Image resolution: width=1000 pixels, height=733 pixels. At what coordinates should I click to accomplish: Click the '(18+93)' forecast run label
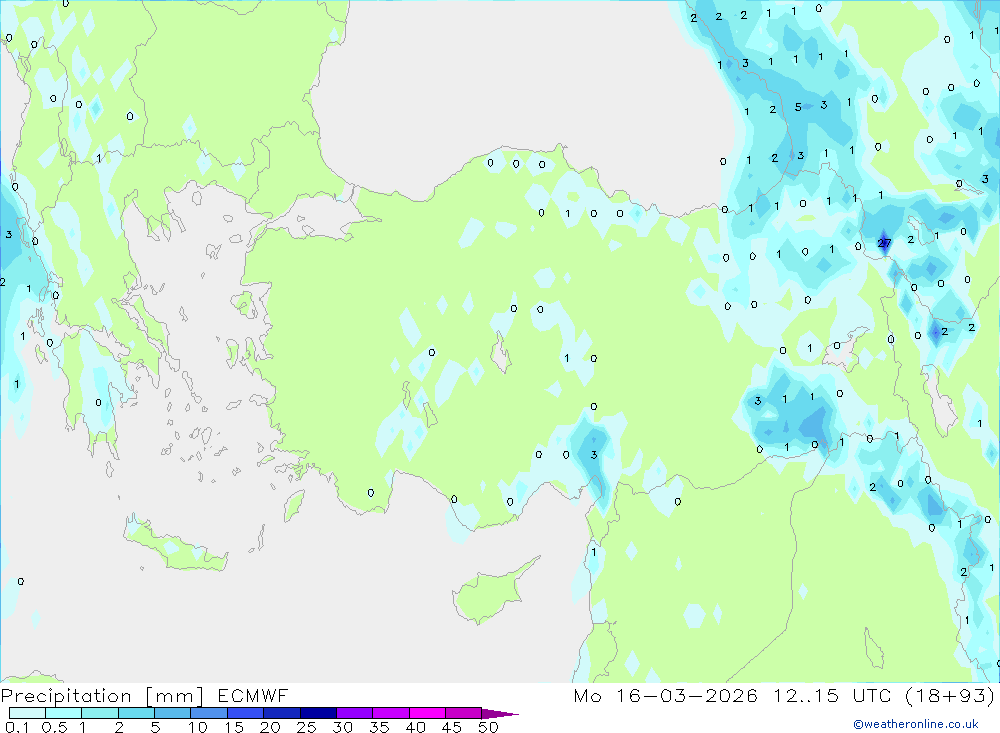click(x=950, y=695)
